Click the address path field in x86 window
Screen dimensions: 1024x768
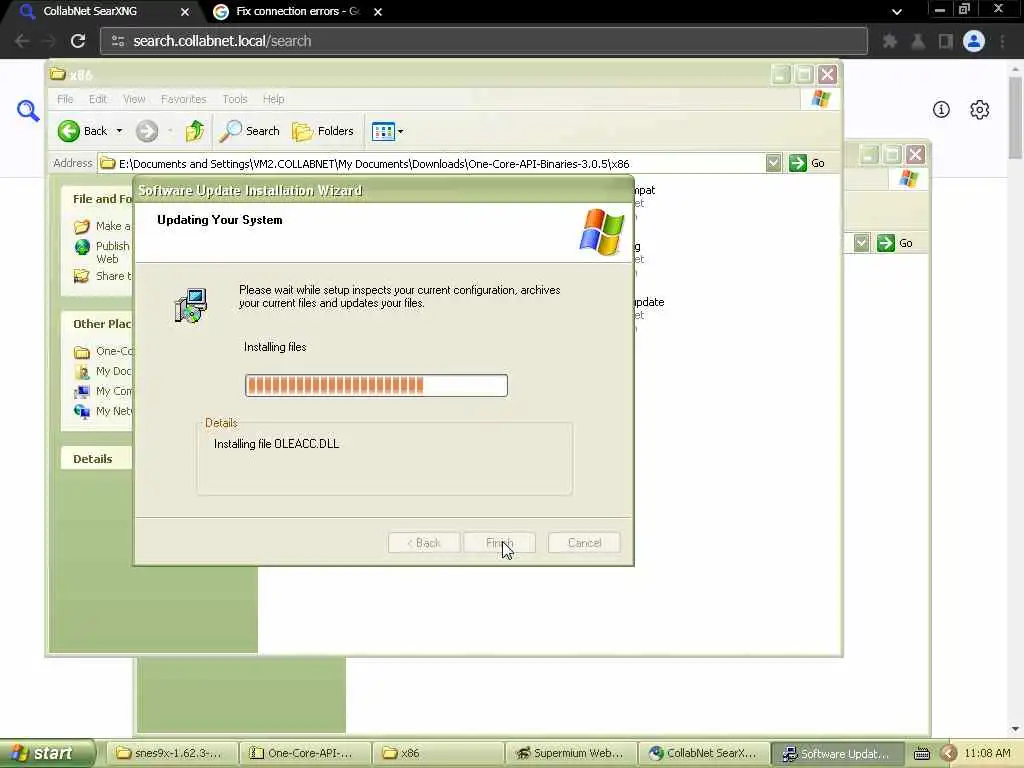(x=431, y=163)
